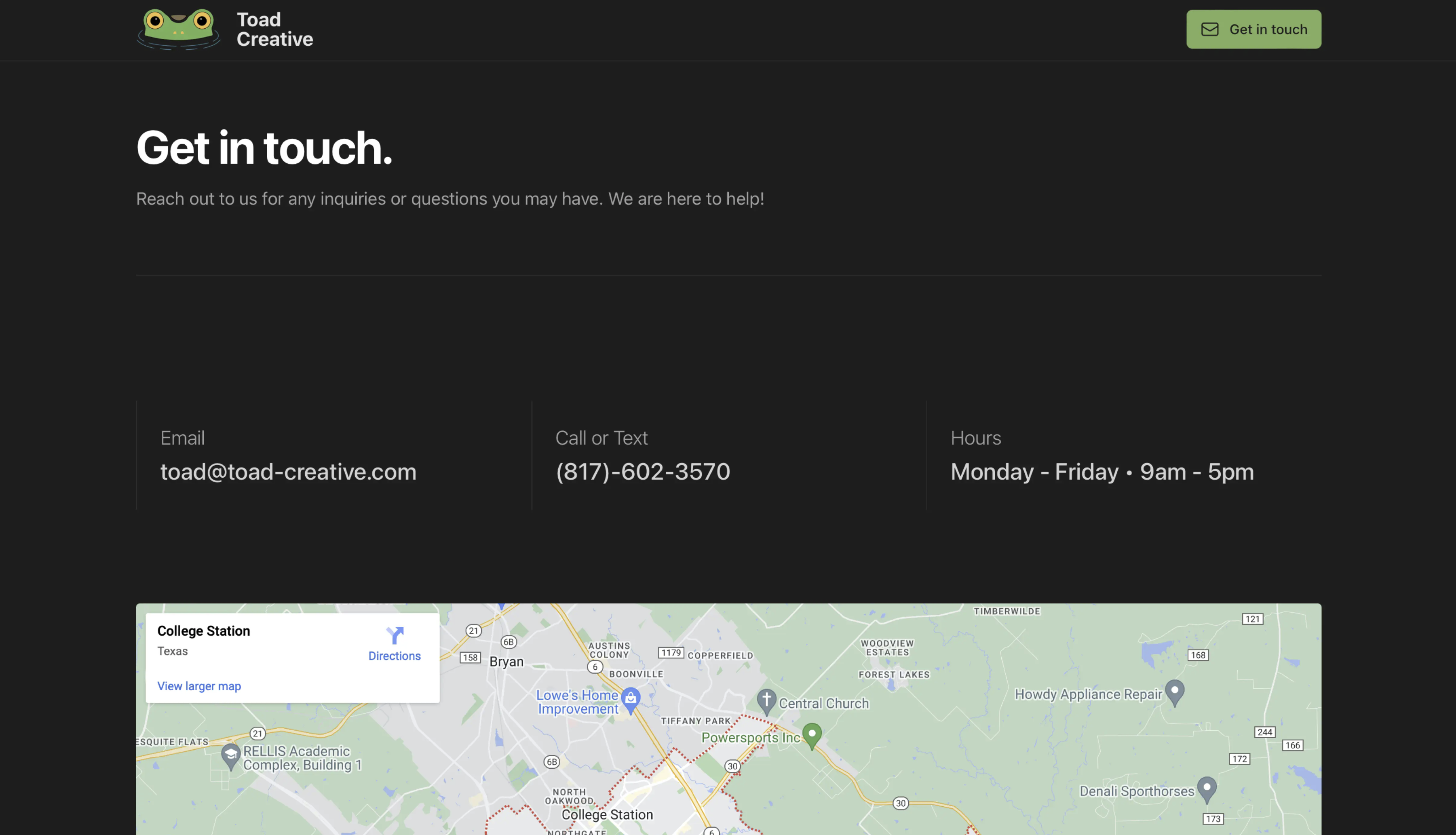This screenshot has height=835, width=1456.
Task: Click highway 168 shield on map
Action: click(x=1198, y=655)
